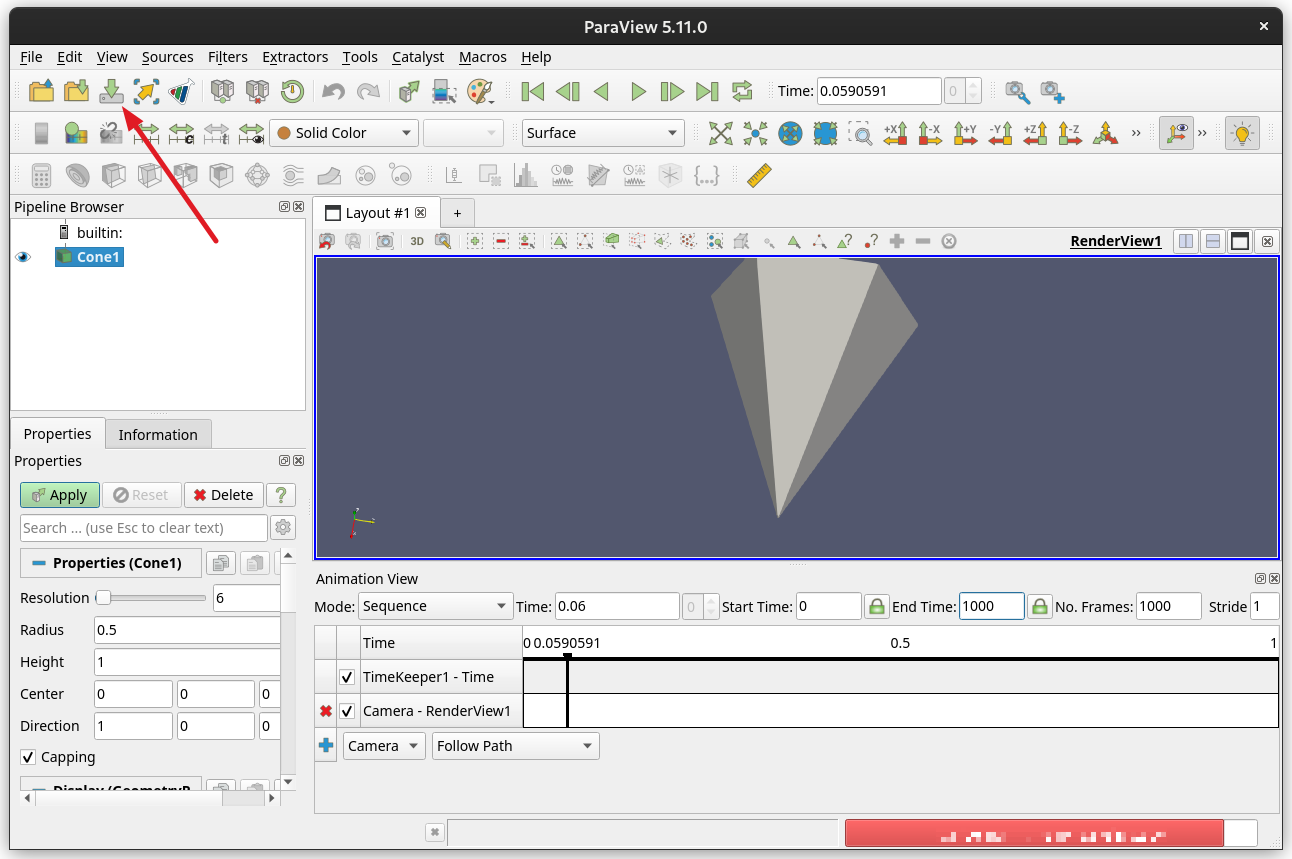Image resolution: width=1292 pixels, height=859 pixels.
Task: Toggle Cone1 visibility eye icon
Action: click(23, 257)
